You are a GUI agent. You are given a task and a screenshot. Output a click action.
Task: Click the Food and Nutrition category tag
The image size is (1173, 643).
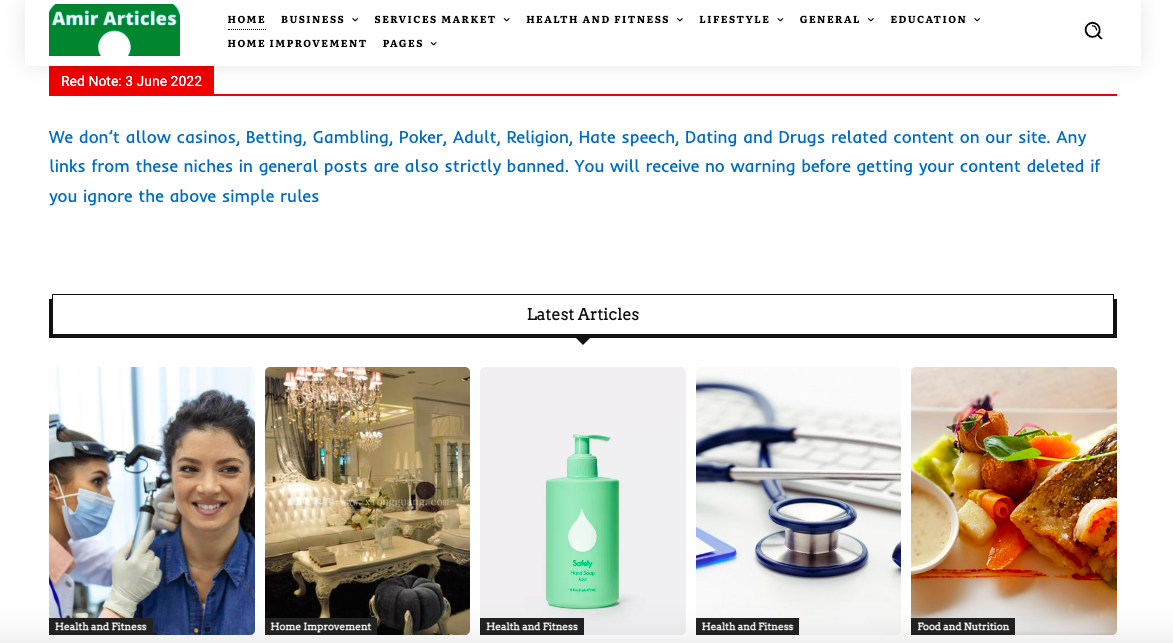pyautogui.click(x=963, y=627)
